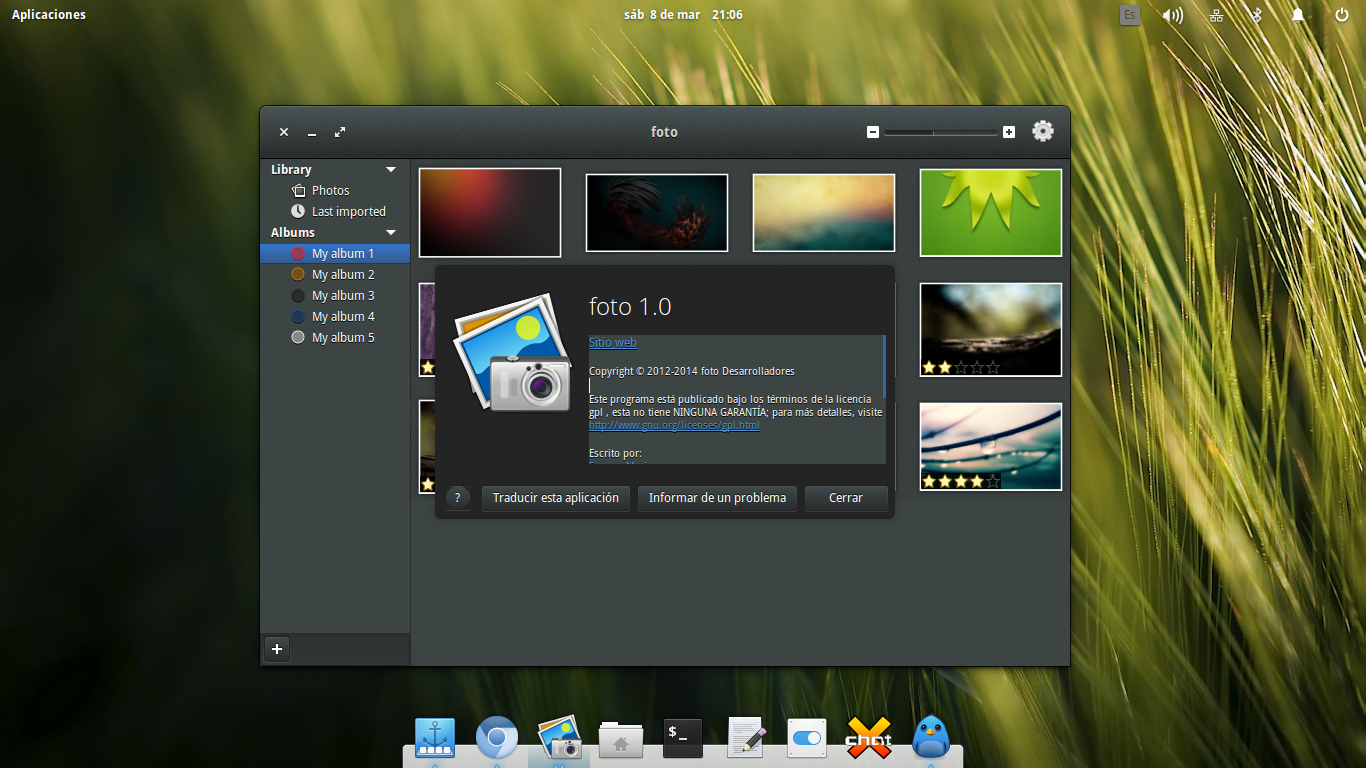The image size is (1366, 768).
Task: Collapse the Albums section arrow
Action: coord(391,233)
